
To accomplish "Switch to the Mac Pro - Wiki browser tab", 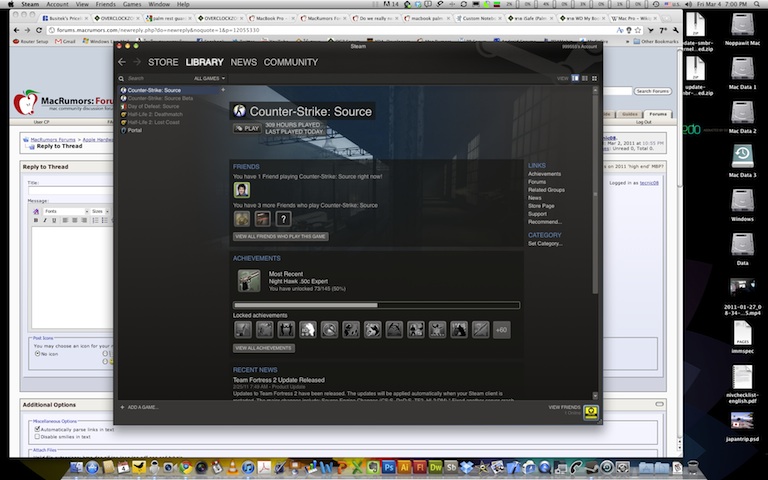I will [632, 19].
